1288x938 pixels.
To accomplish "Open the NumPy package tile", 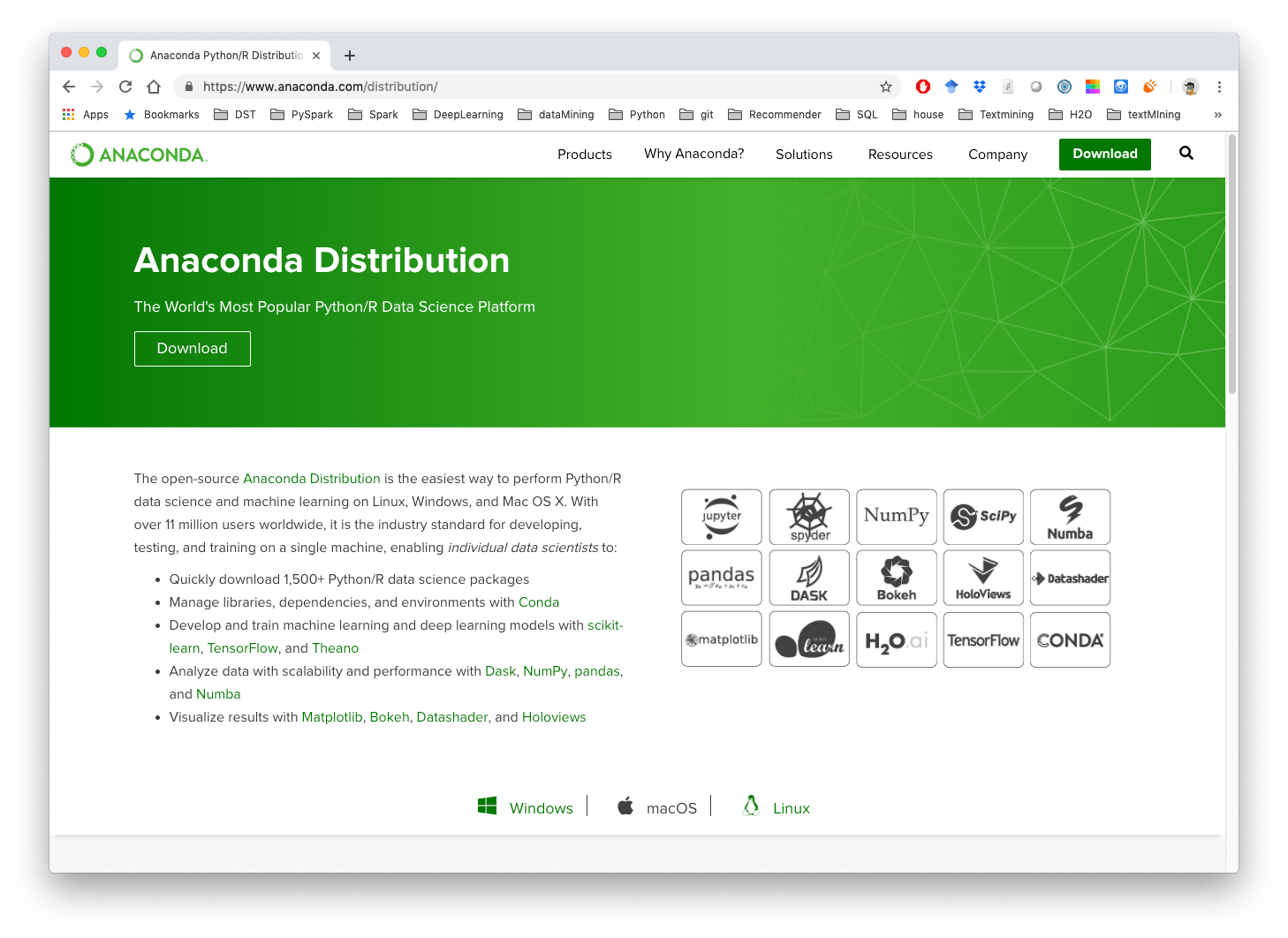I will pyautogui.click(x=896, y=517).
